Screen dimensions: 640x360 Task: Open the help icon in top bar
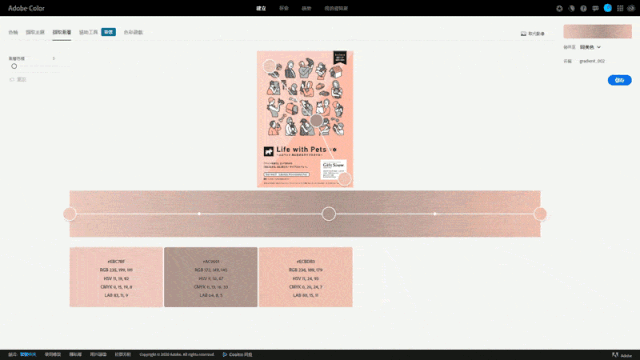pos(583,8)
